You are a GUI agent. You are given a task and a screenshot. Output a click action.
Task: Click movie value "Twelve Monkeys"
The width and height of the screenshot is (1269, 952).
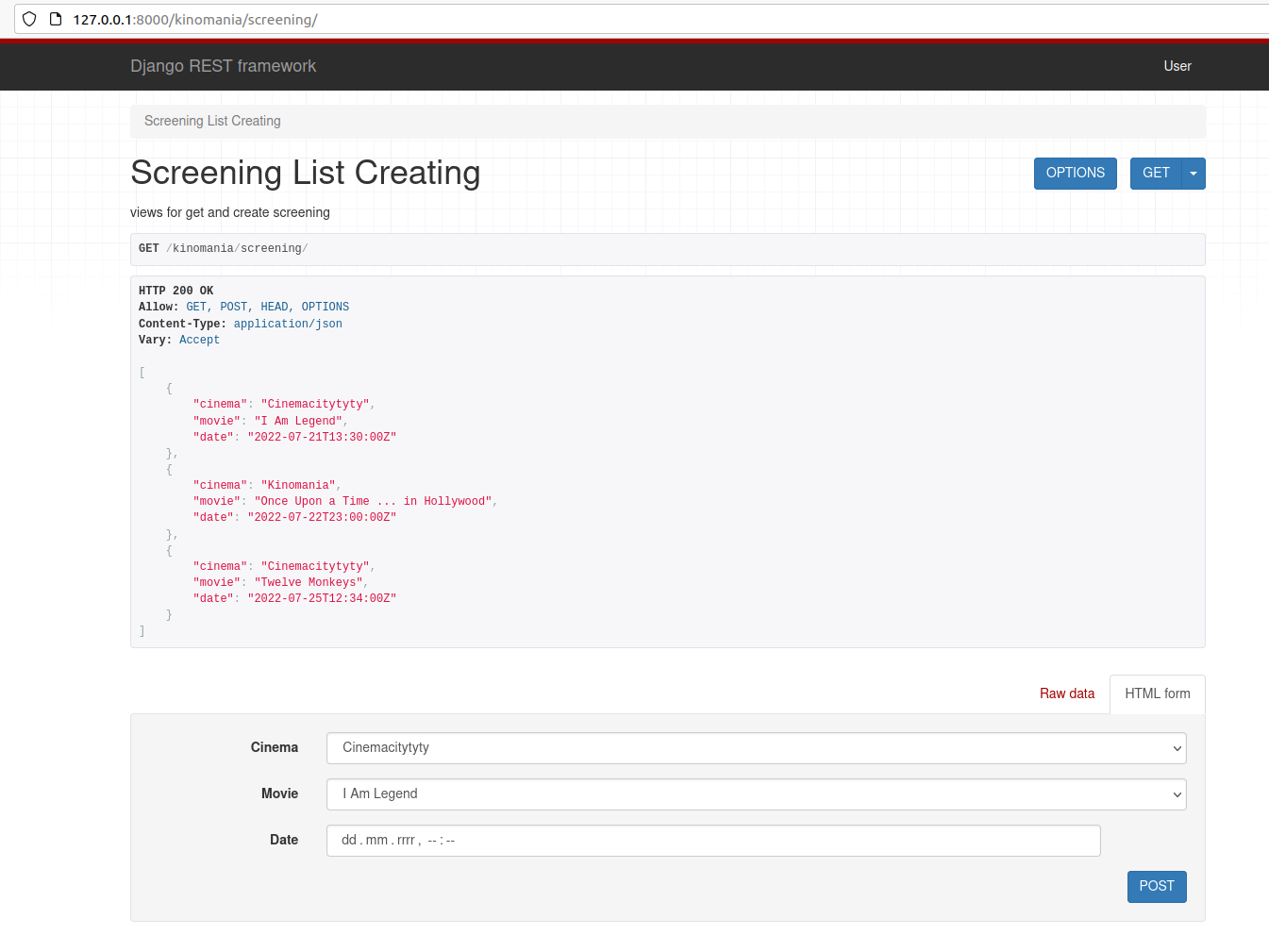309,582
